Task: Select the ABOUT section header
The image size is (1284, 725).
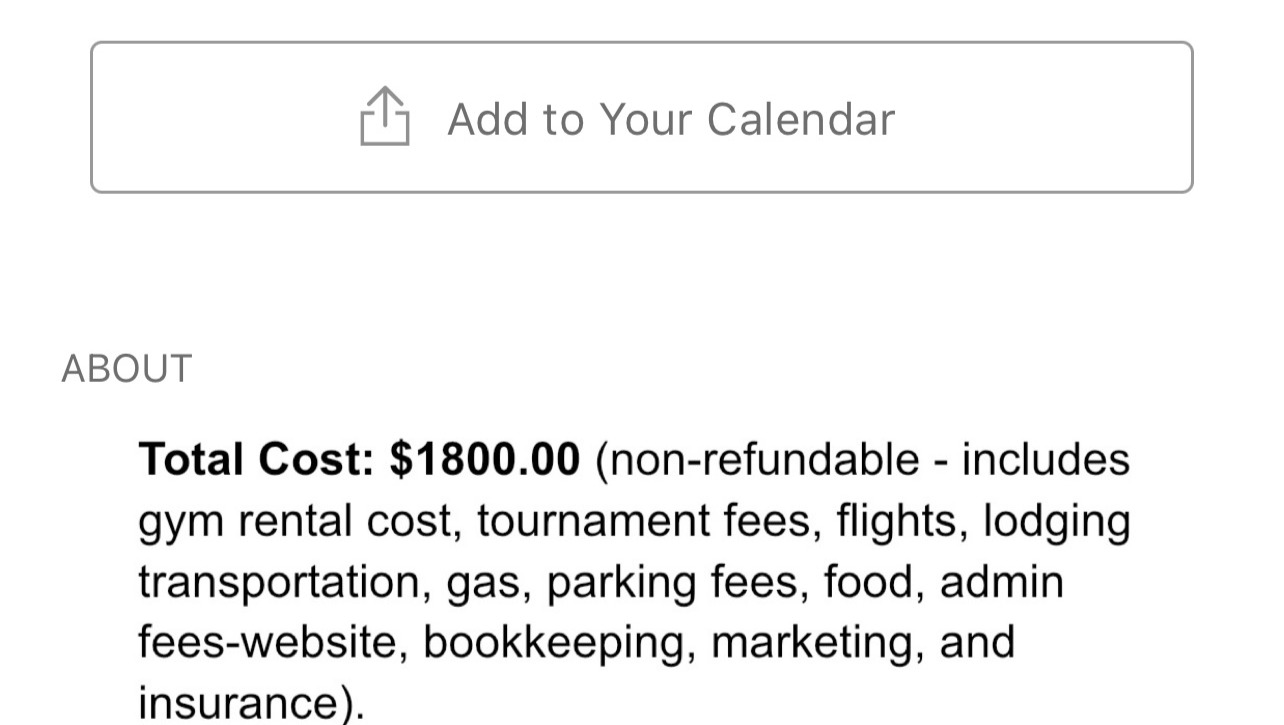Action: [126, 369]
